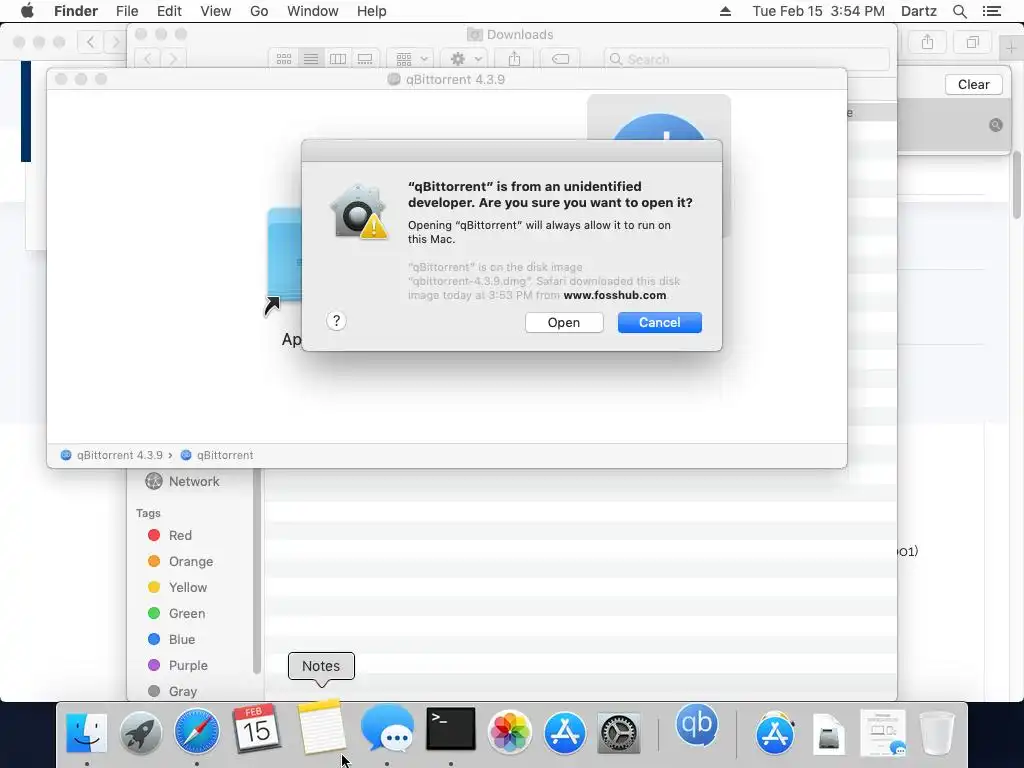The image size is (1024, 768).
Task: Select the Red tag in the sidebar
Action: pos(170,536)
